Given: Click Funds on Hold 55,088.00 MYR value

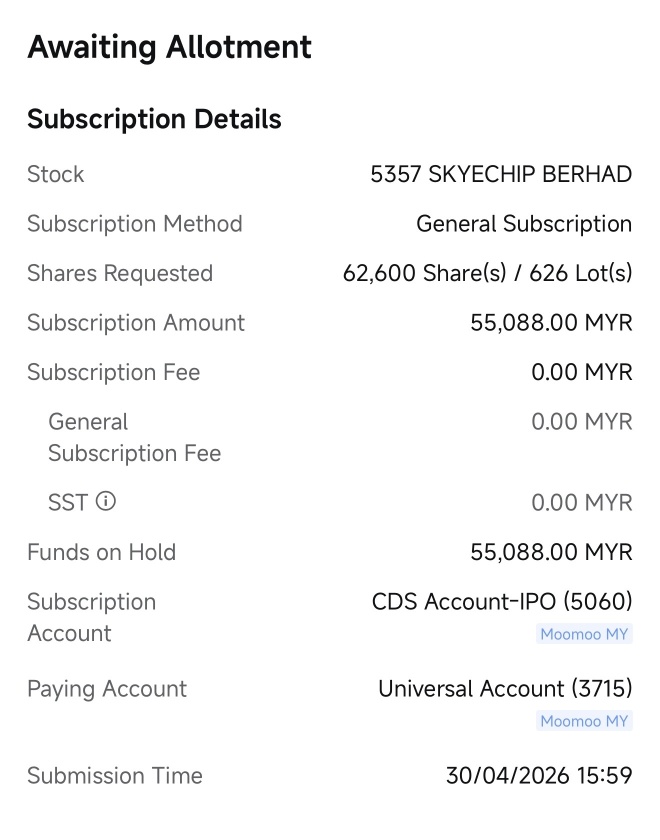Looking at the screenshot, I should click(551, 552).
